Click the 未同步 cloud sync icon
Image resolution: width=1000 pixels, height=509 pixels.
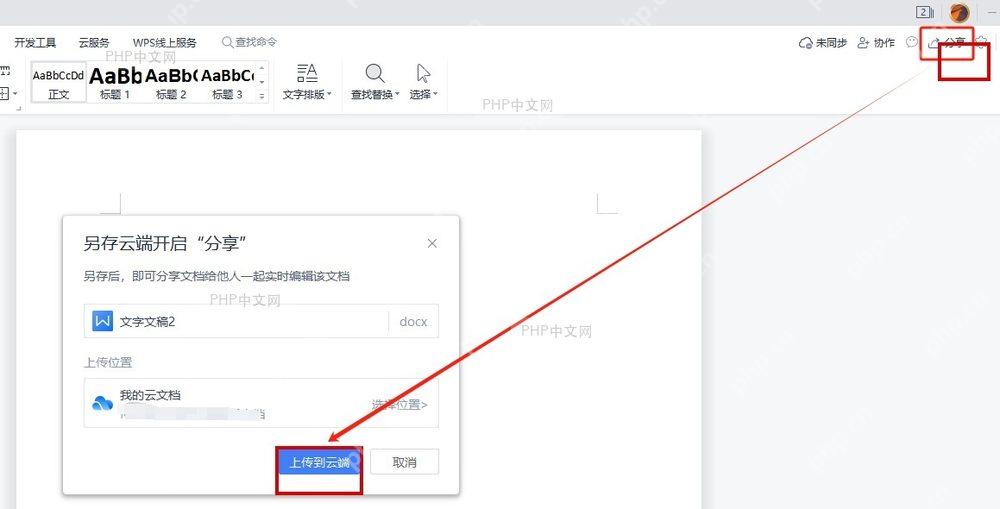pyautogui.click(x=805, y=43)
